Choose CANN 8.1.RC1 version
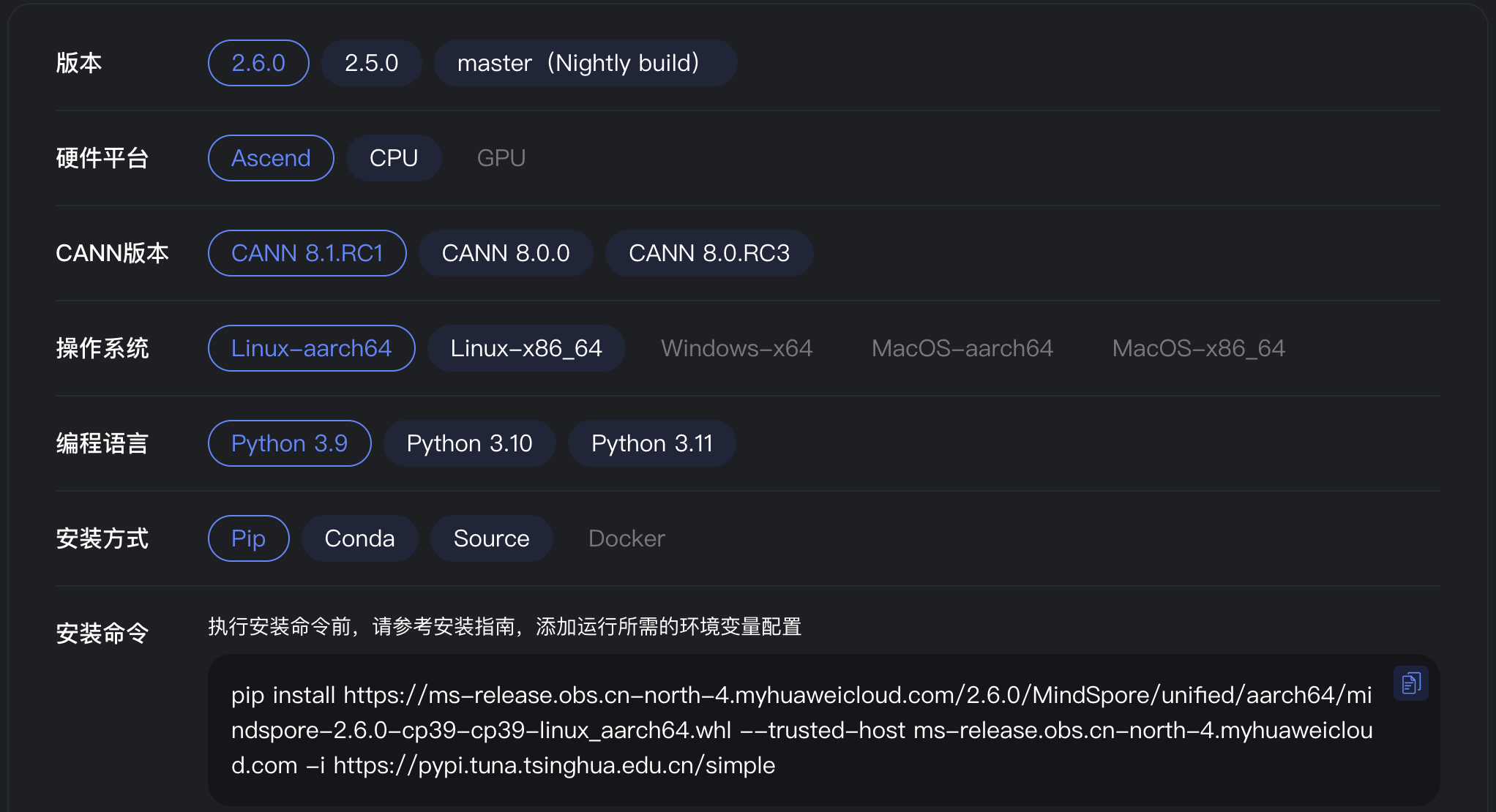1496x812 pixels. pyautogui.click(x=307, y=253)
